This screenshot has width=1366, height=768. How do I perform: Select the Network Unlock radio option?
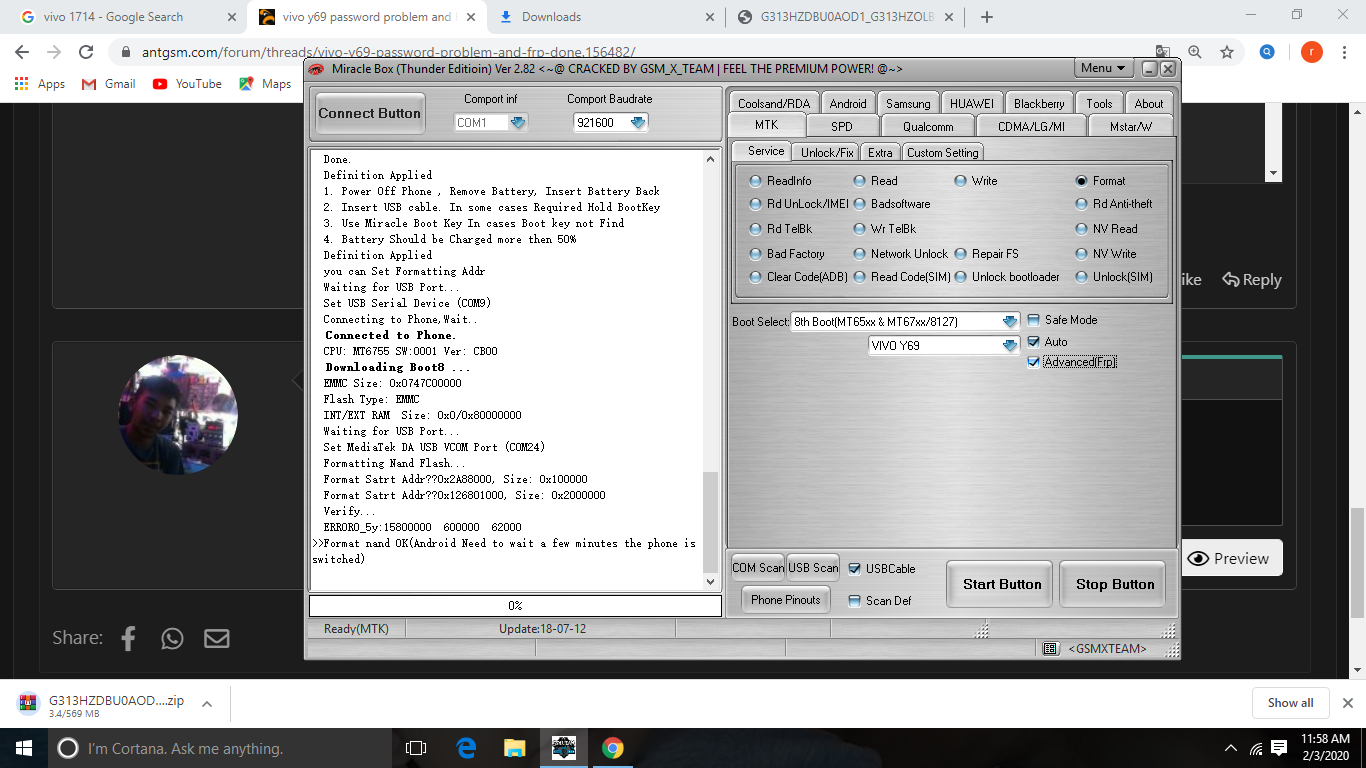click(860, 254)
